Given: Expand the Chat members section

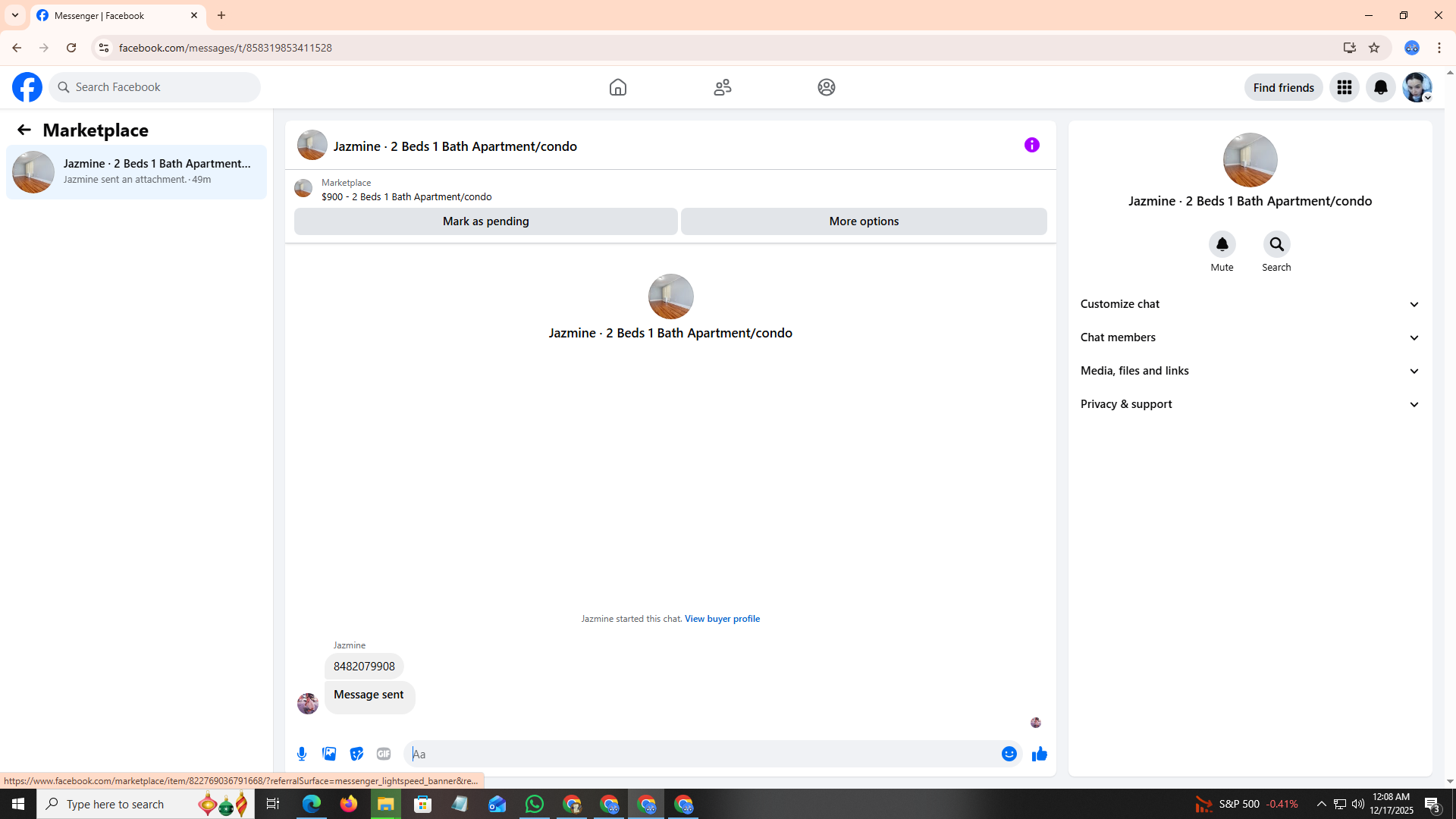Looking at the screenshot, I should tap(1249, 337).
